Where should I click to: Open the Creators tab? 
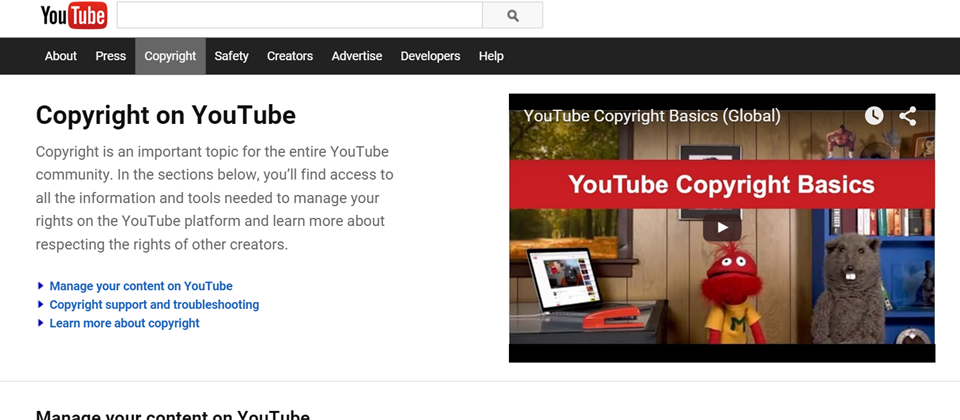click(x=290, y=56)
